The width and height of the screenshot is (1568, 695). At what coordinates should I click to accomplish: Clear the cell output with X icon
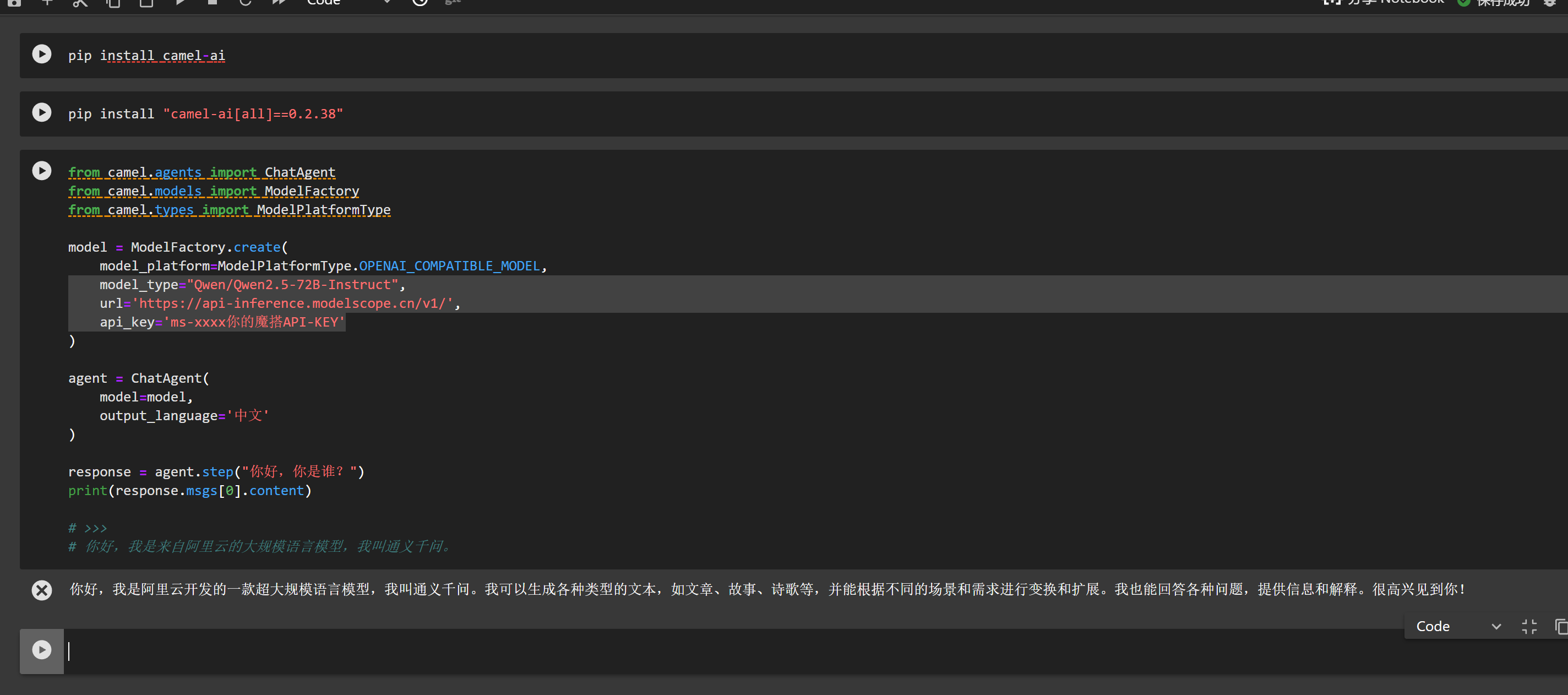click(41, 590)
